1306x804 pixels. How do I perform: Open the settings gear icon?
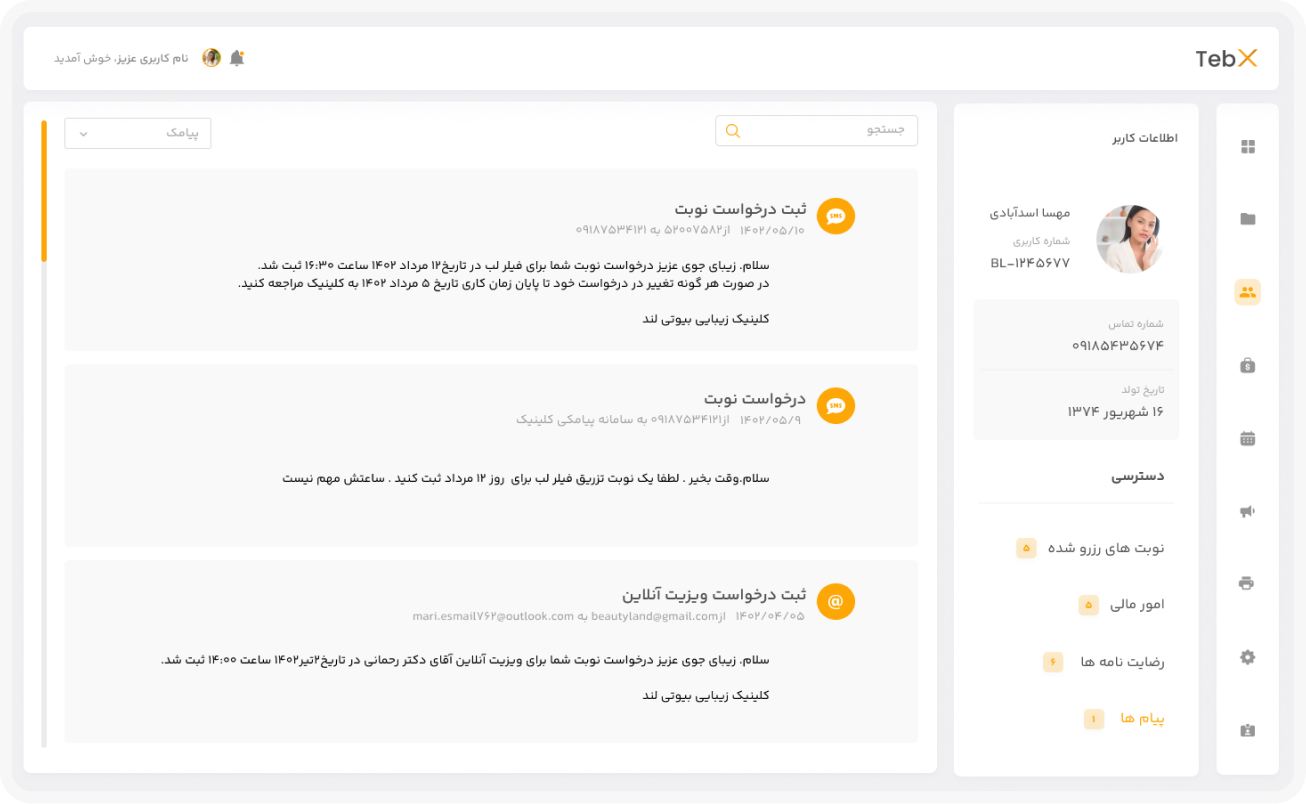1247,657
